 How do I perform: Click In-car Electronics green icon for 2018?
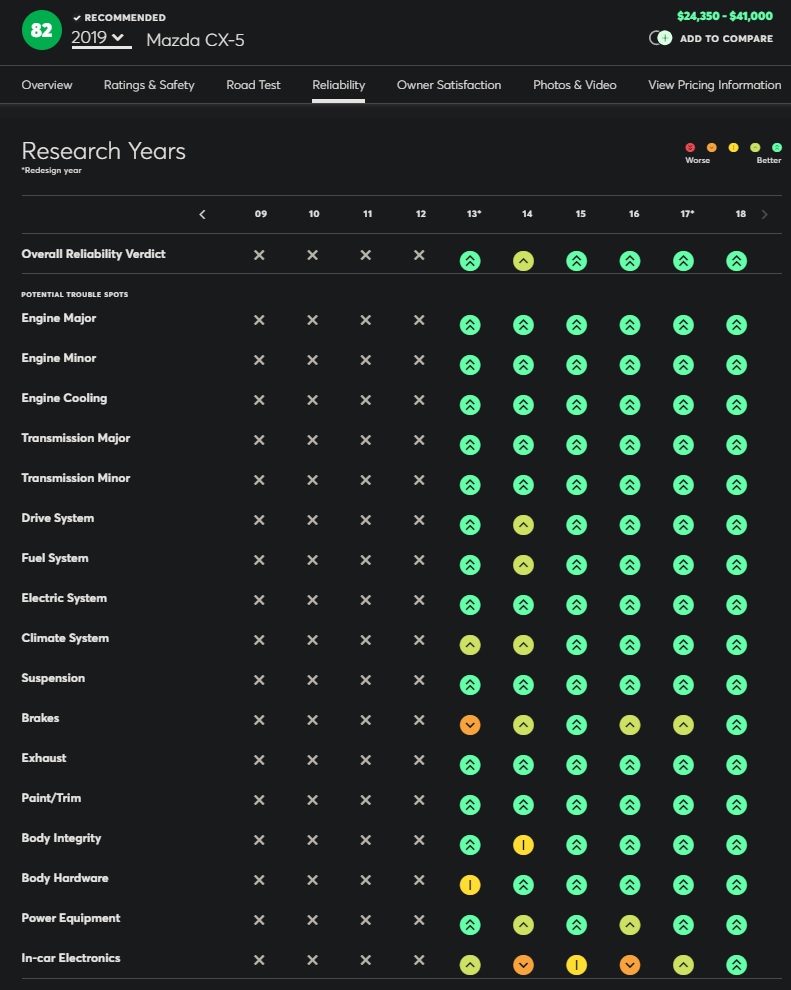tap(737, 965)
